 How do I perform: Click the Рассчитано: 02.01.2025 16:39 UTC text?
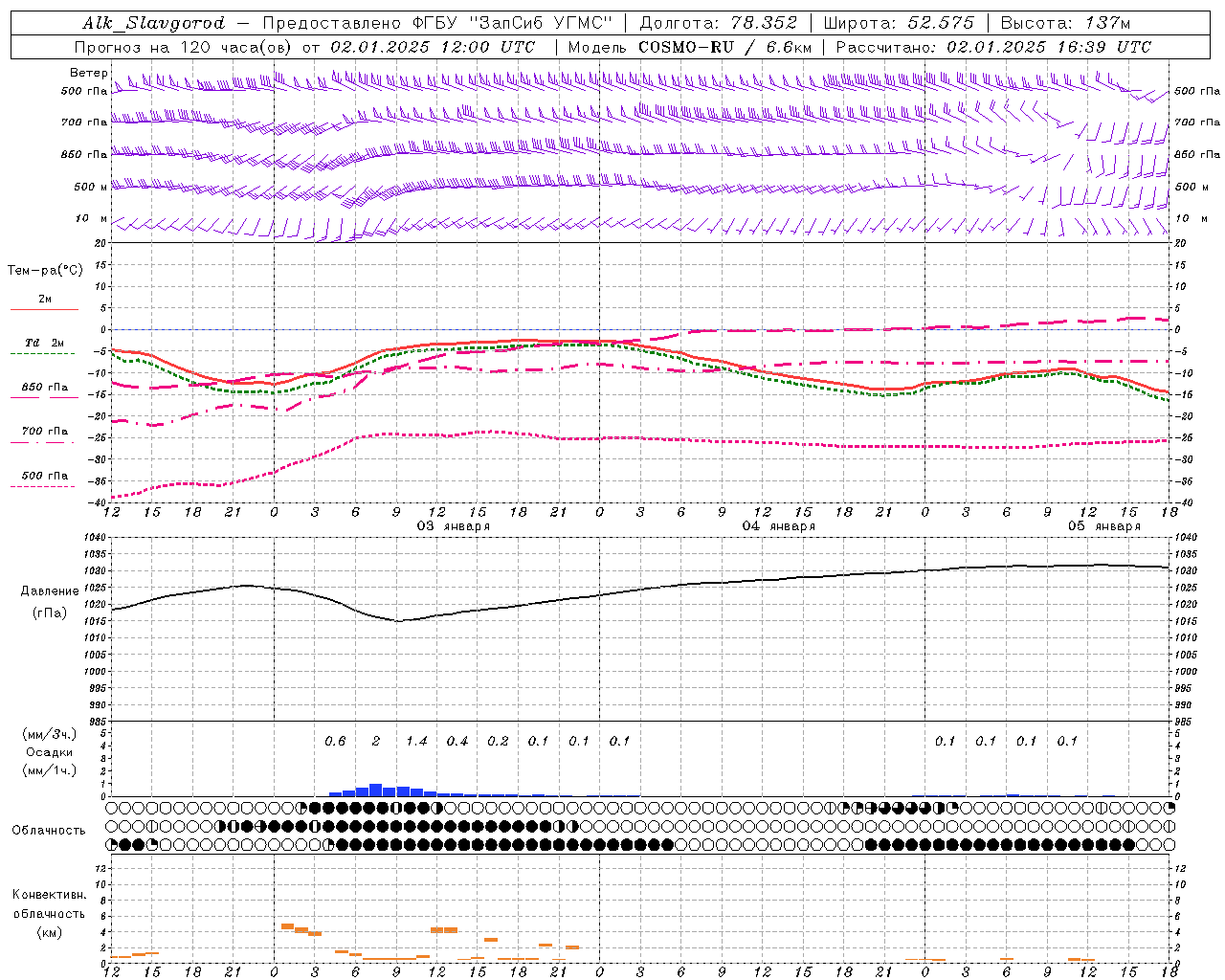pyautogui.click(x=993, y=47)
